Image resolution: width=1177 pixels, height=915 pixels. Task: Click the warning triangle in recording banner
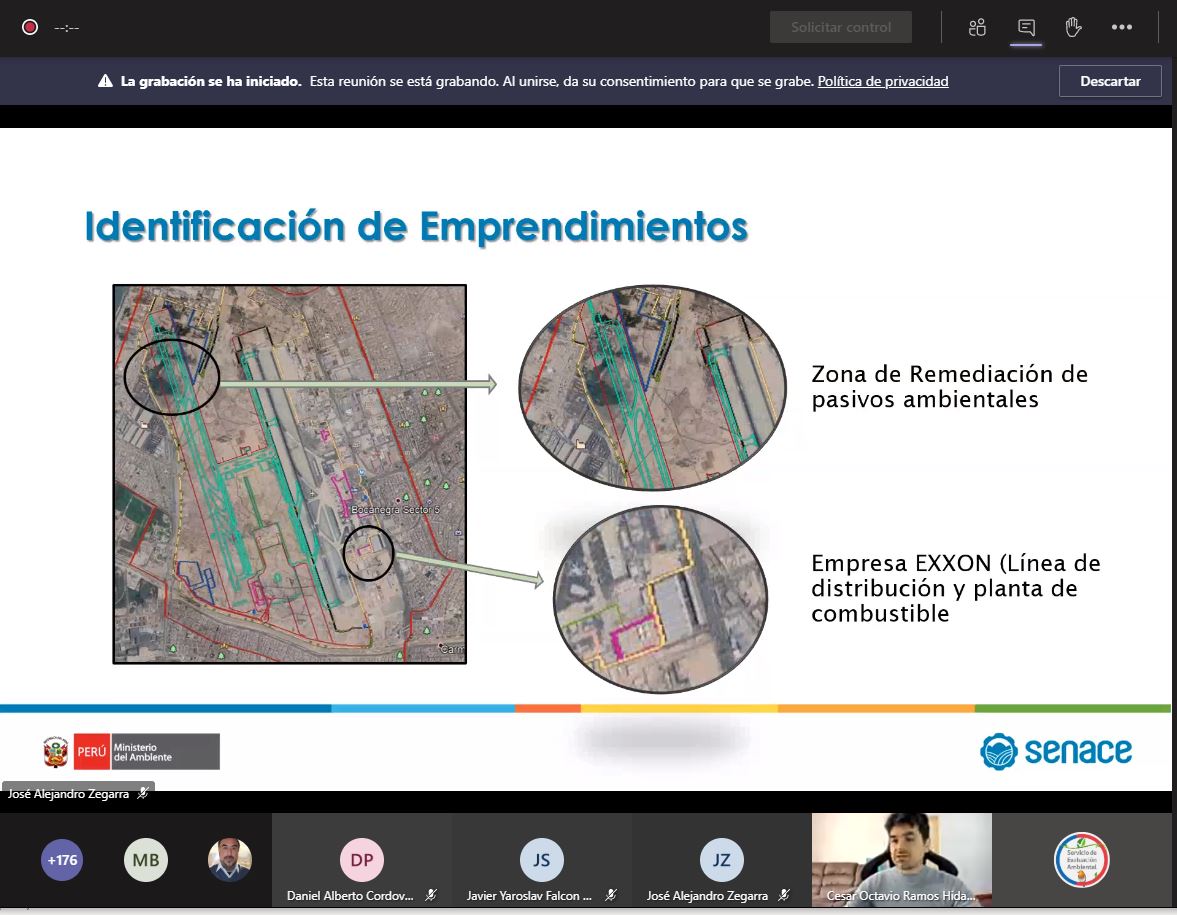coord(105,82)
